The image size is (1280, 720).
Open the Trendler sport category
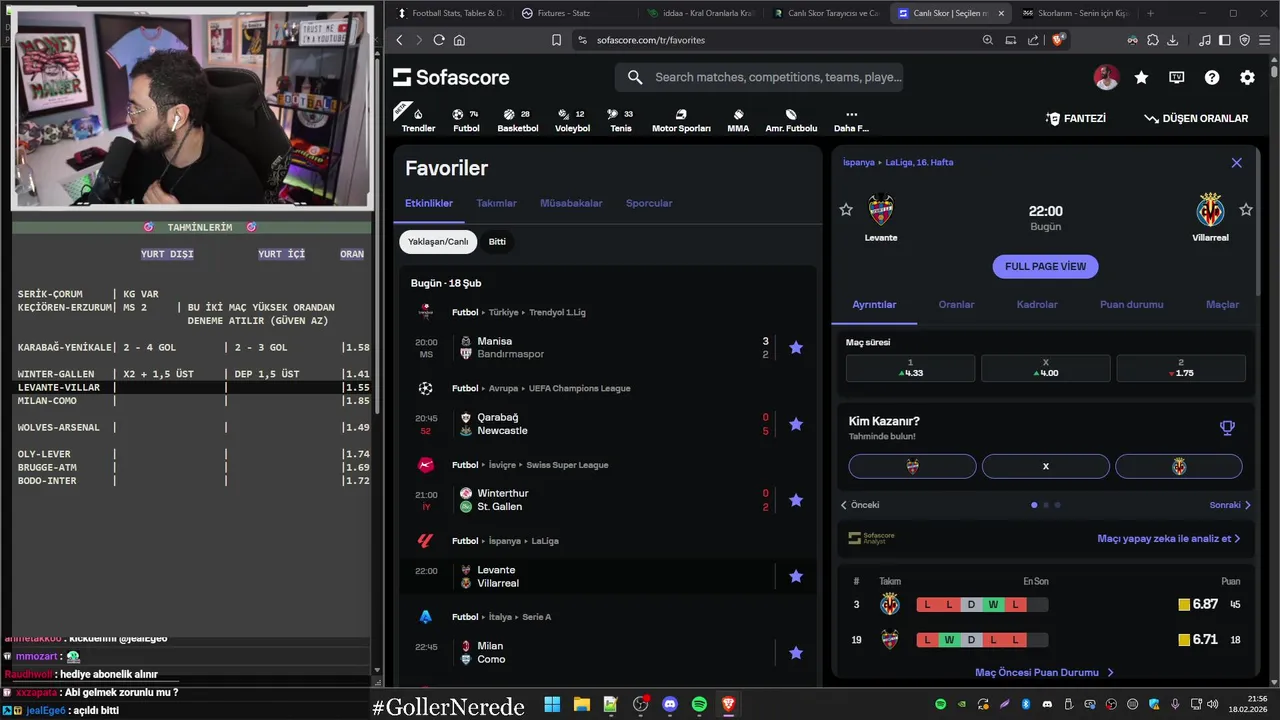tap(418, 120)
